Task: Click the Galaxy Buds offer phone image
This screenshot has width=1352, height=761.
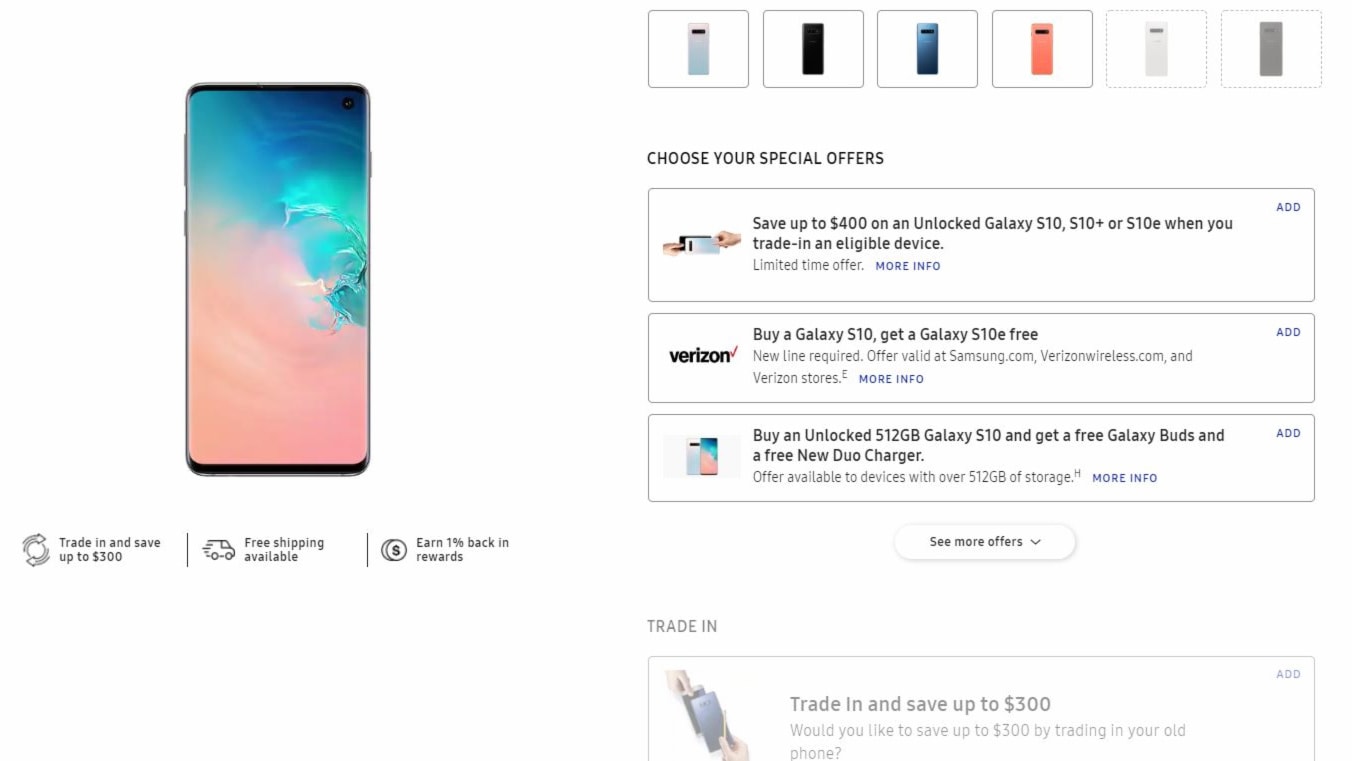Action: pos(701,456)
